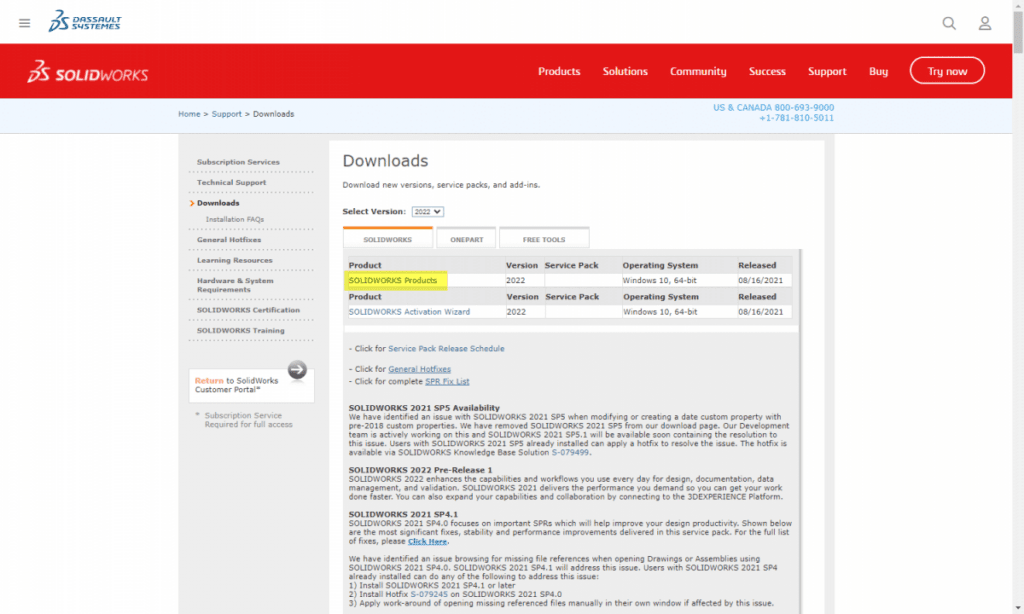The width and height of the screenshot is (1024, 614).
Task: Click the user account icon
Action: (x=984, y=23)
